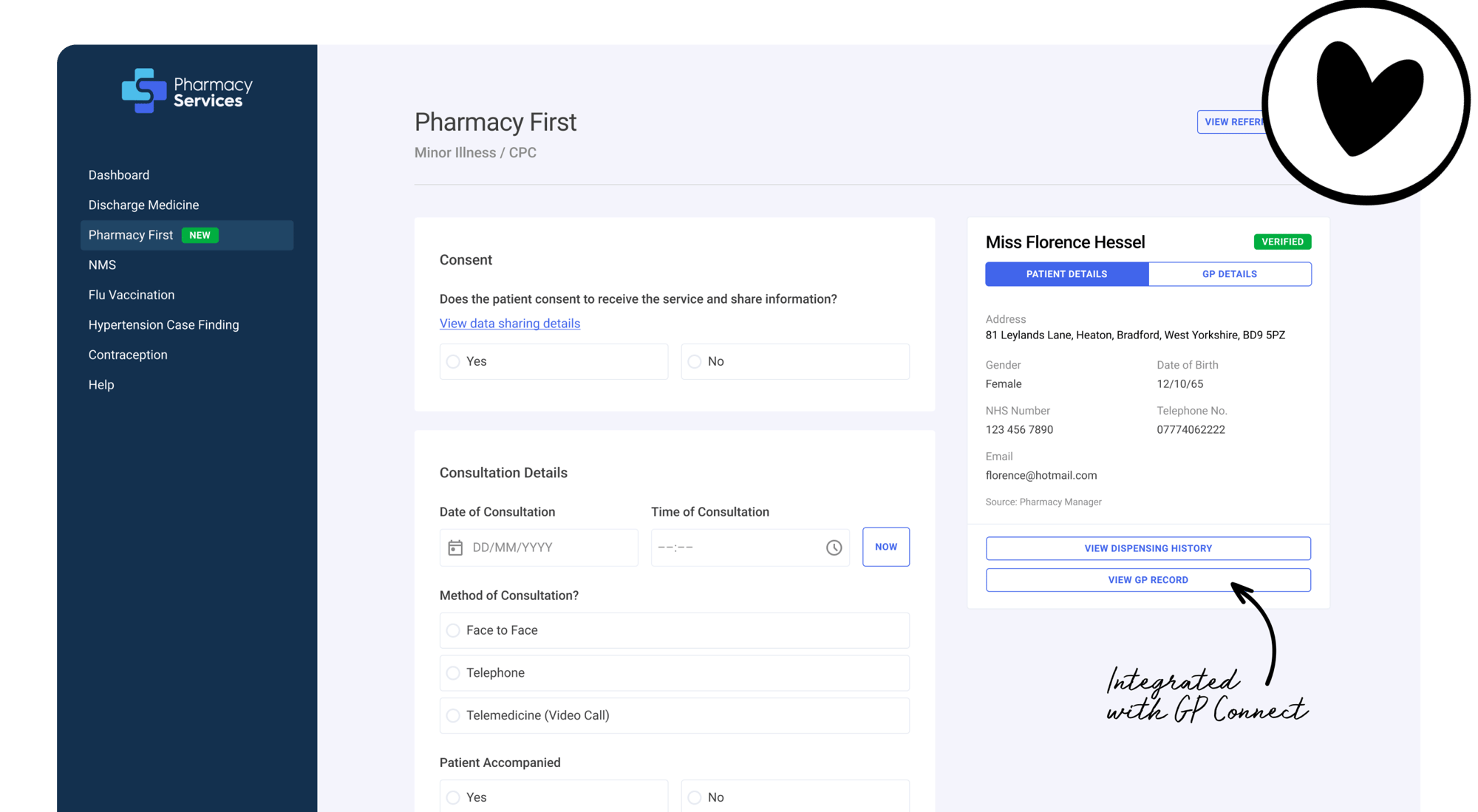Select the No consent radio button
This screenshot has height=812, width=1478.
pos(694,361)
